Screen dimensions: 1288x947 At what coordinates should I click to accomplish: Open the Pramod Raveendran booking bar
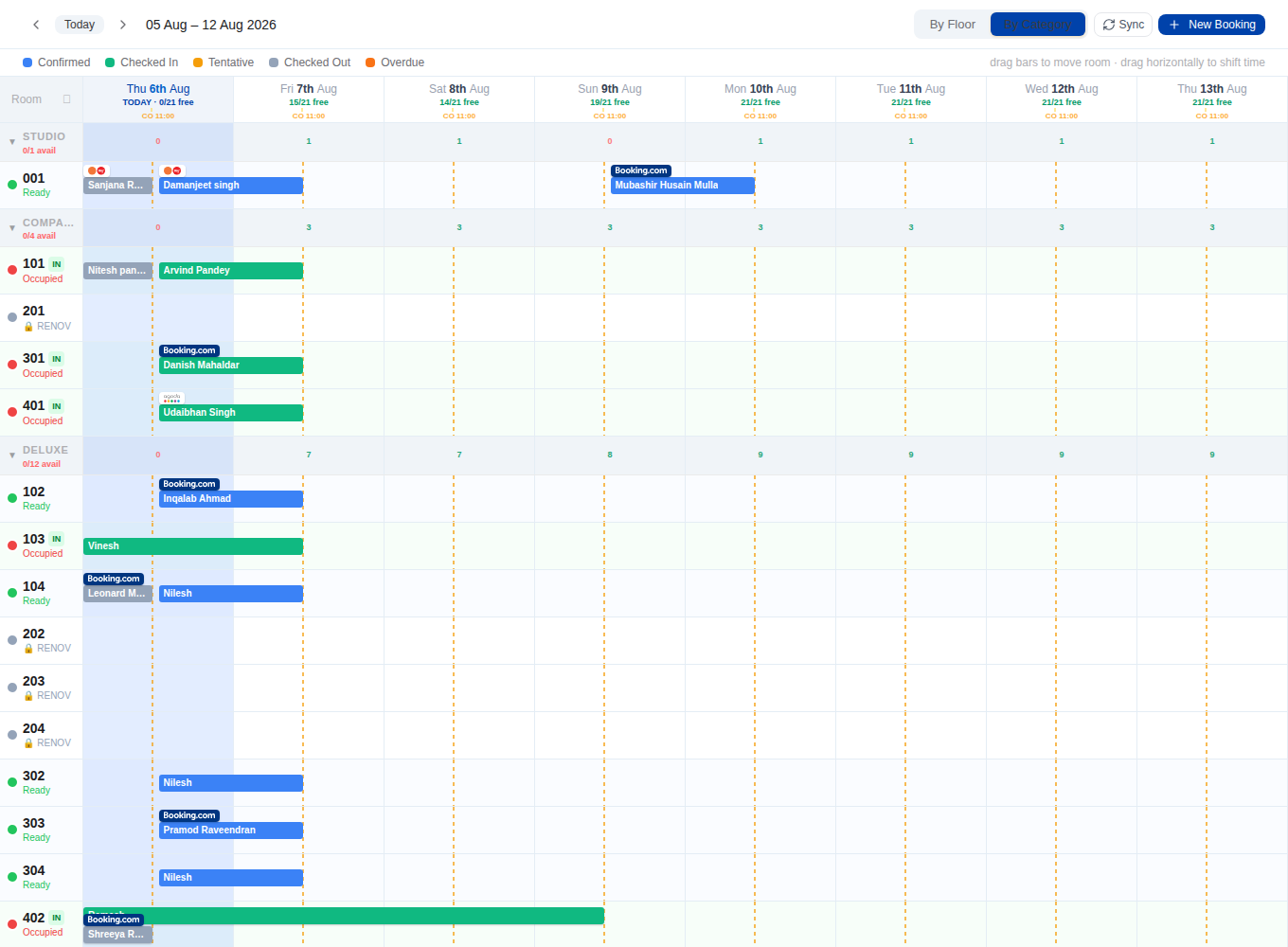(x=231, y=831)
